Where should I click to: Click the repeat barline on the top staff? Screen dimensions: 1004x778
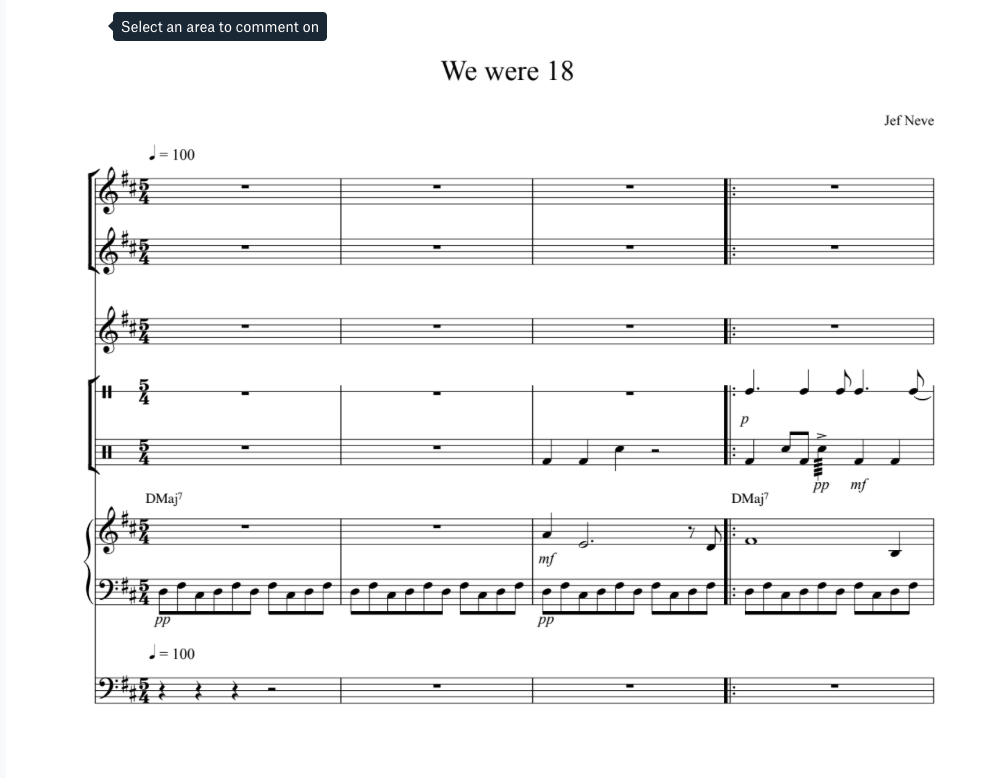click(x=729, y=191)
